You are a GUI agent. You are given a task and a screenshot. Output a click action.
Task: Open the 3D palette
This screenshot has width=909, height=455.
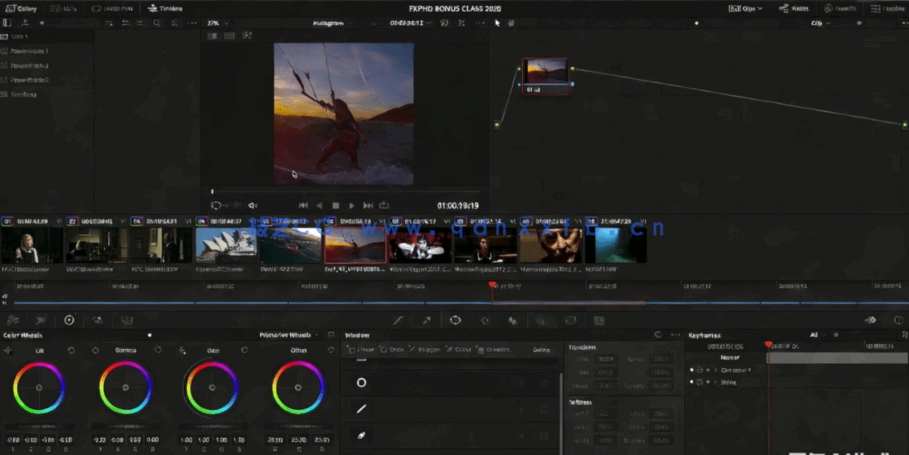click(599, 320)
